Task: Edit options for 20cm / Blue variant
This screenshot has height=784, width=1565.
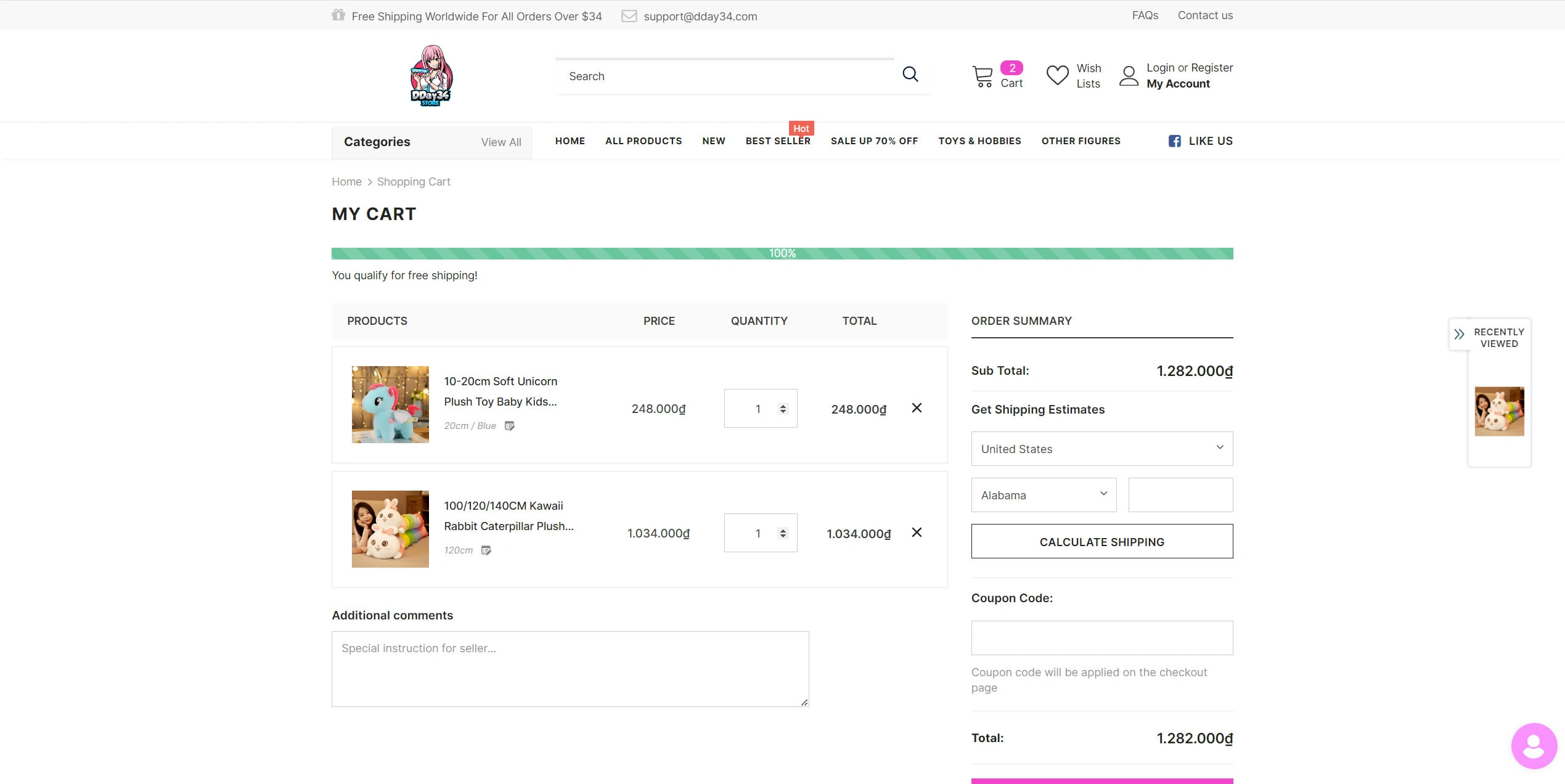Action: pyautogui.click(x=509, y=426)
